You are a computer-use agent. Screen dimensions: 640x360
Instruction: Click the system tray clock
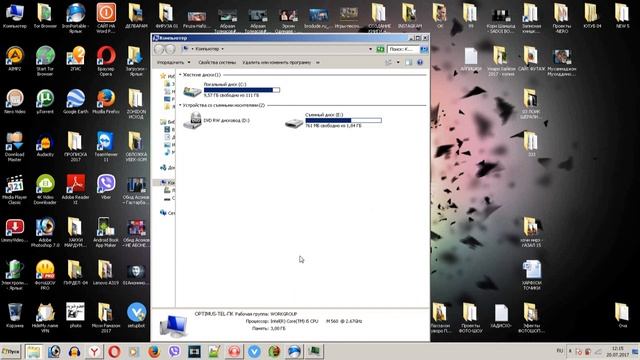[x=618, y=351]
